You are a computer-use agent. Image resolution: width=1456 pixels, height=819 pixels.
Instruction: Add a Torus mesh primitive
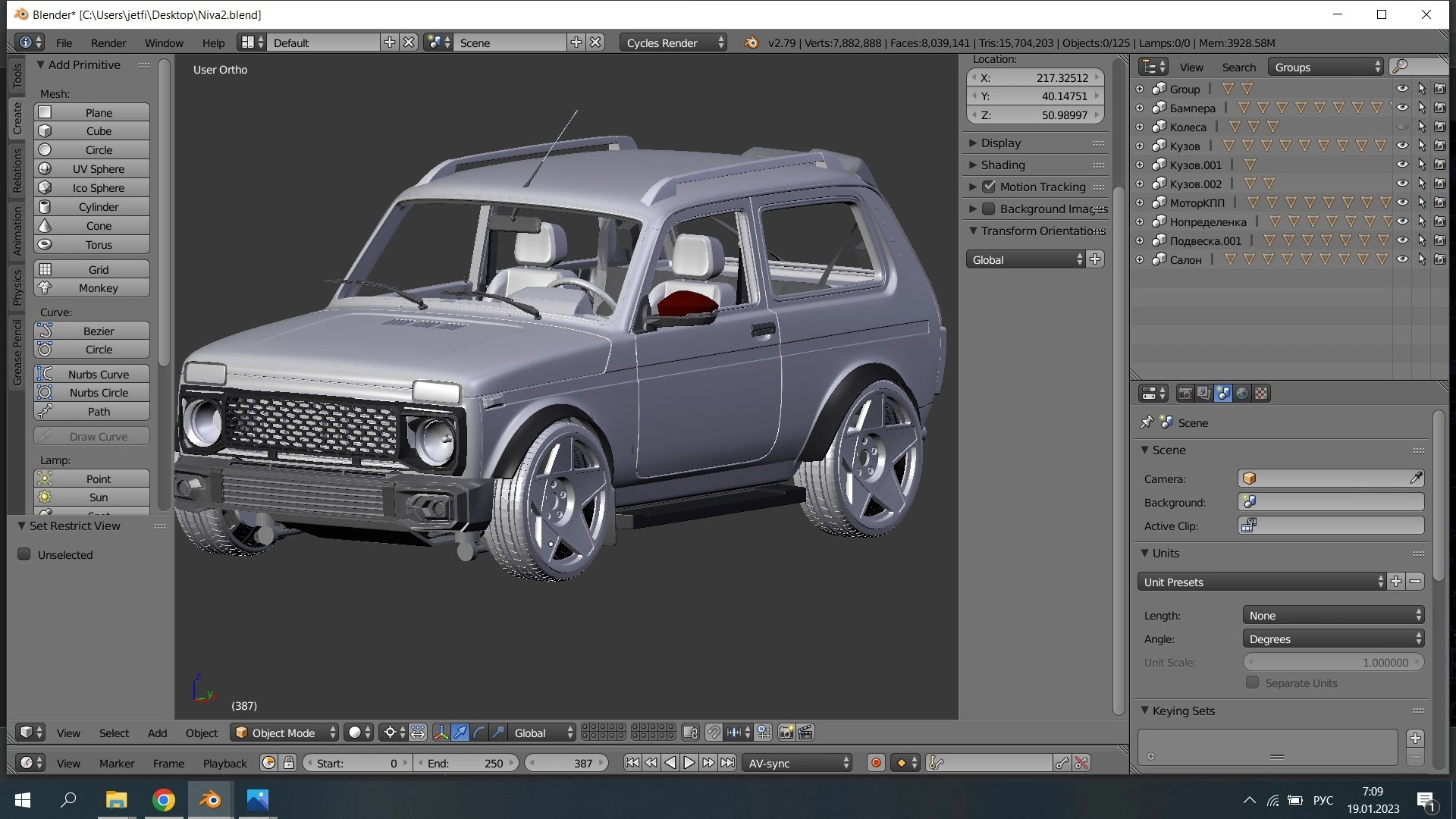tap(91, 245)
